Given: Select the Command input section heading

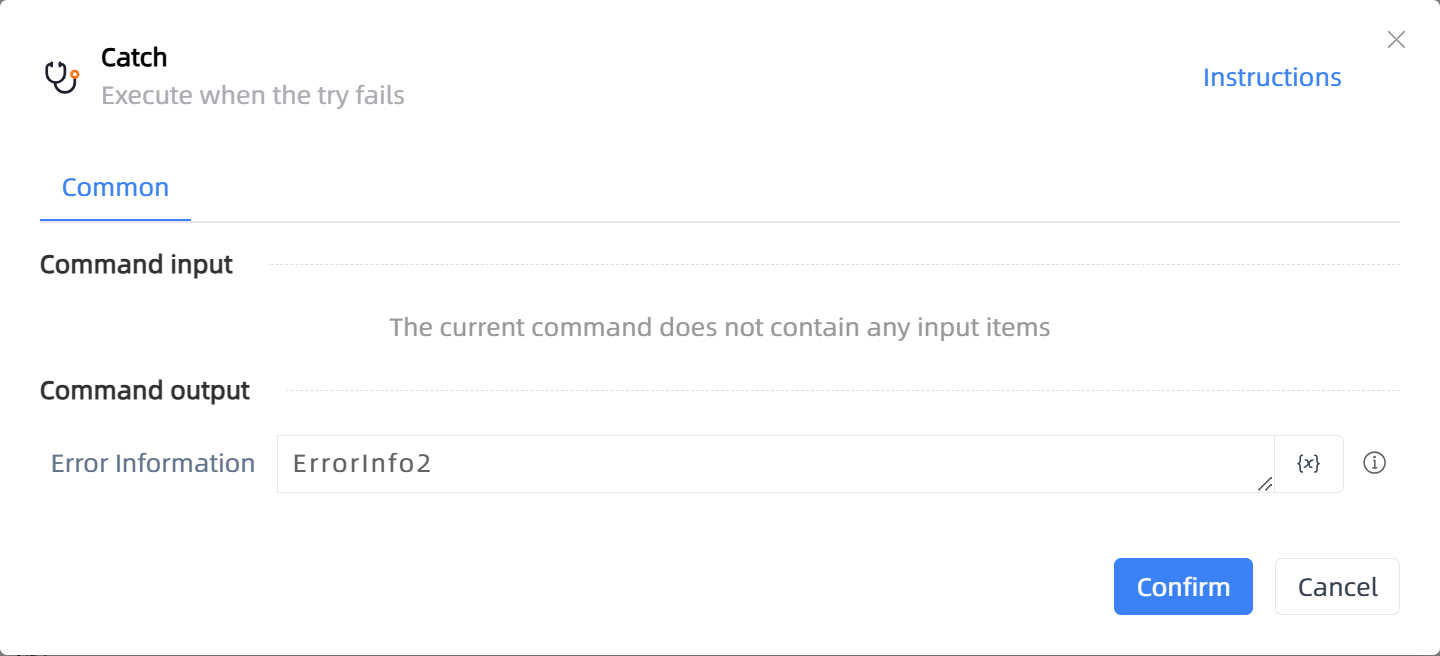Looking at the screenshot, I should click(x=136, y=265).
